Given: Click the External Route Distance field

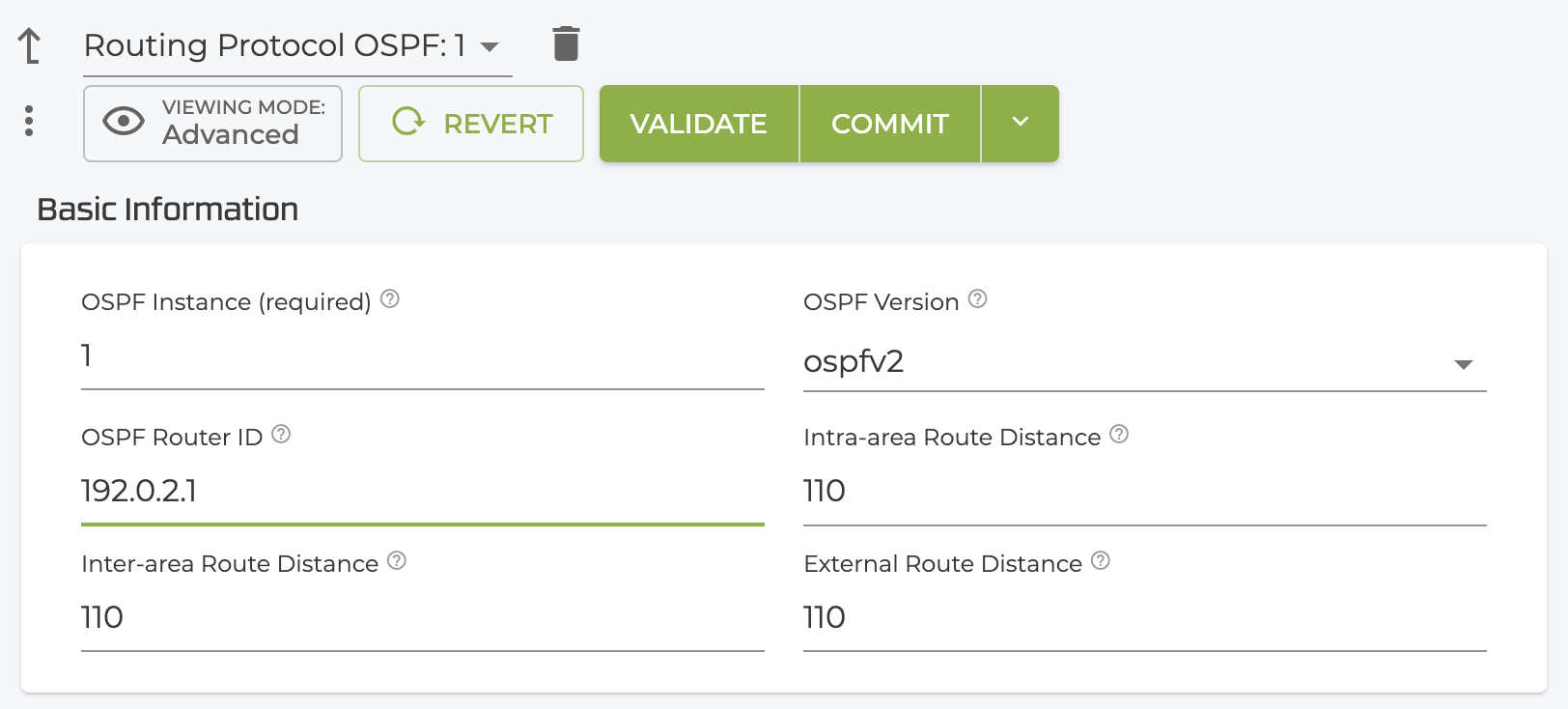Looking at the screenshot, I should point(1144,618).
